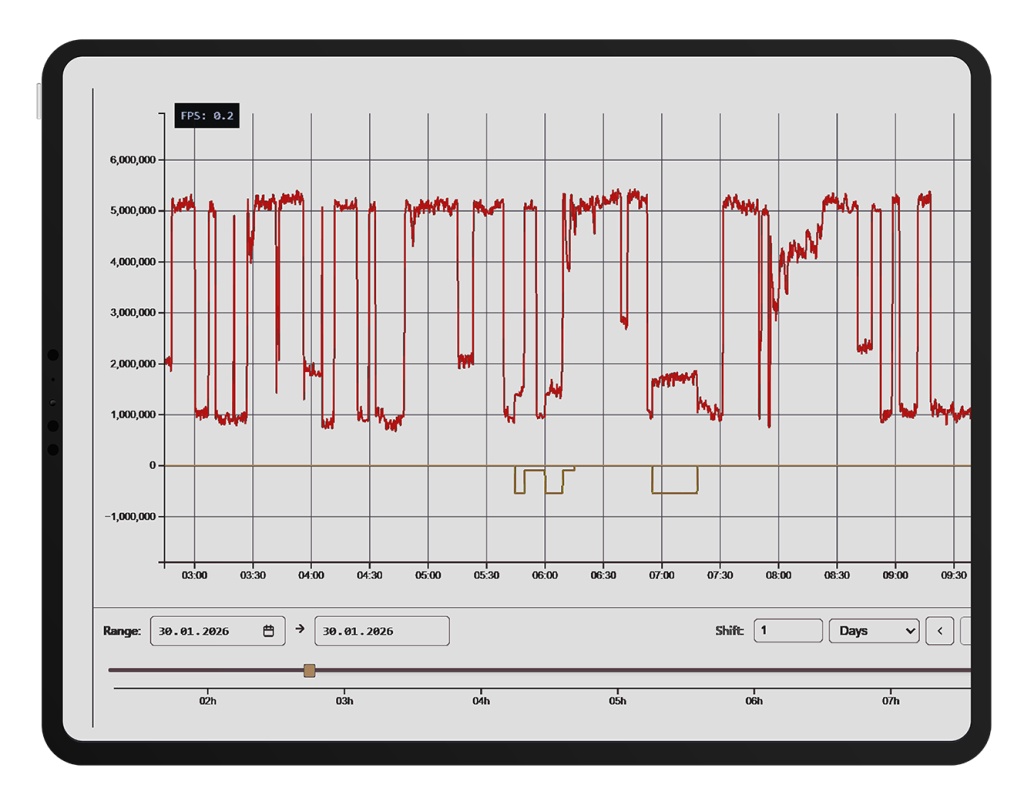Click the 07h marker on the timeline
The height and width of the screenshot is (798, 1024).
891,701
